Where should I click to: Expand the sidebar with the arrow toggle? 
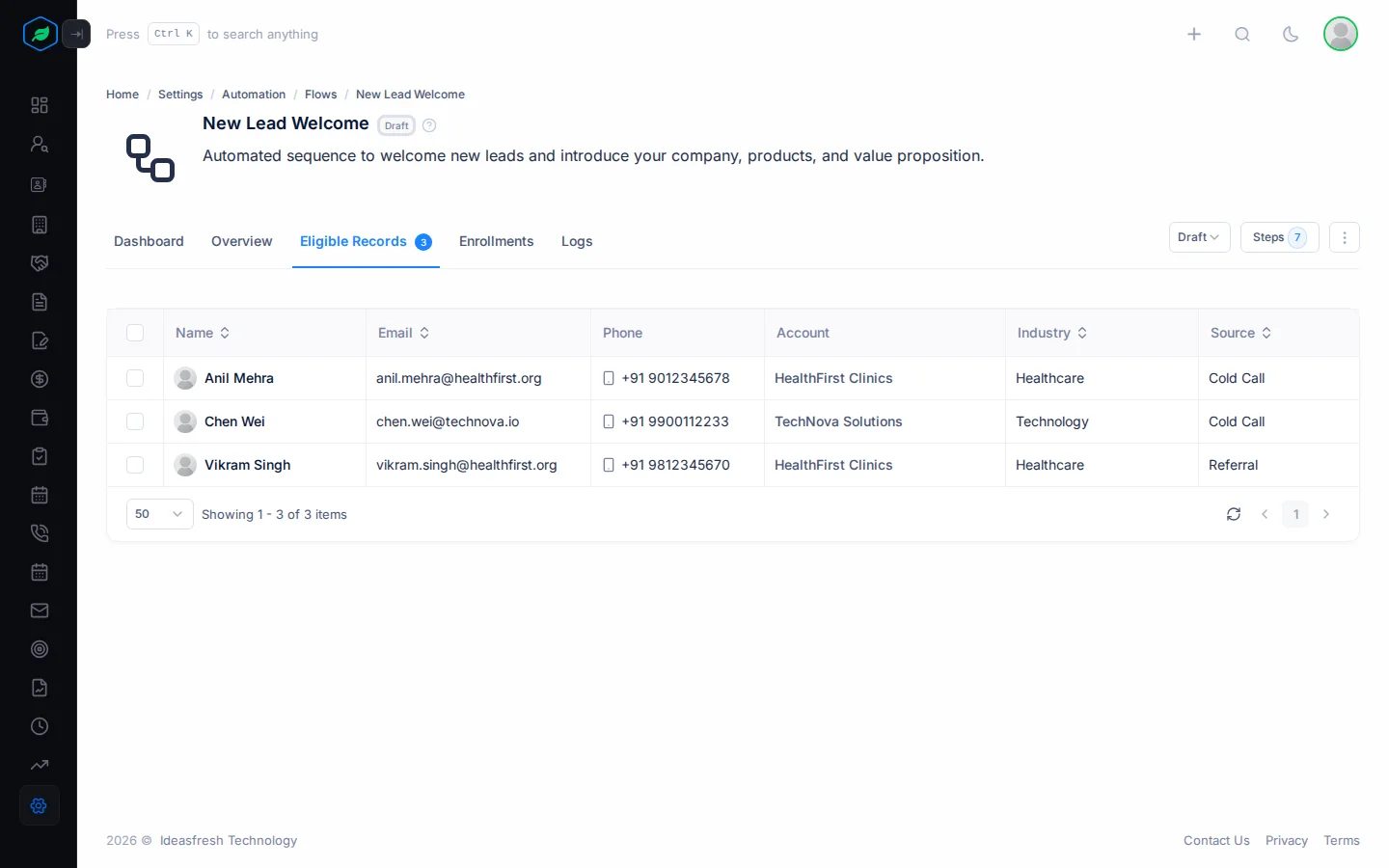pos(76,34)
